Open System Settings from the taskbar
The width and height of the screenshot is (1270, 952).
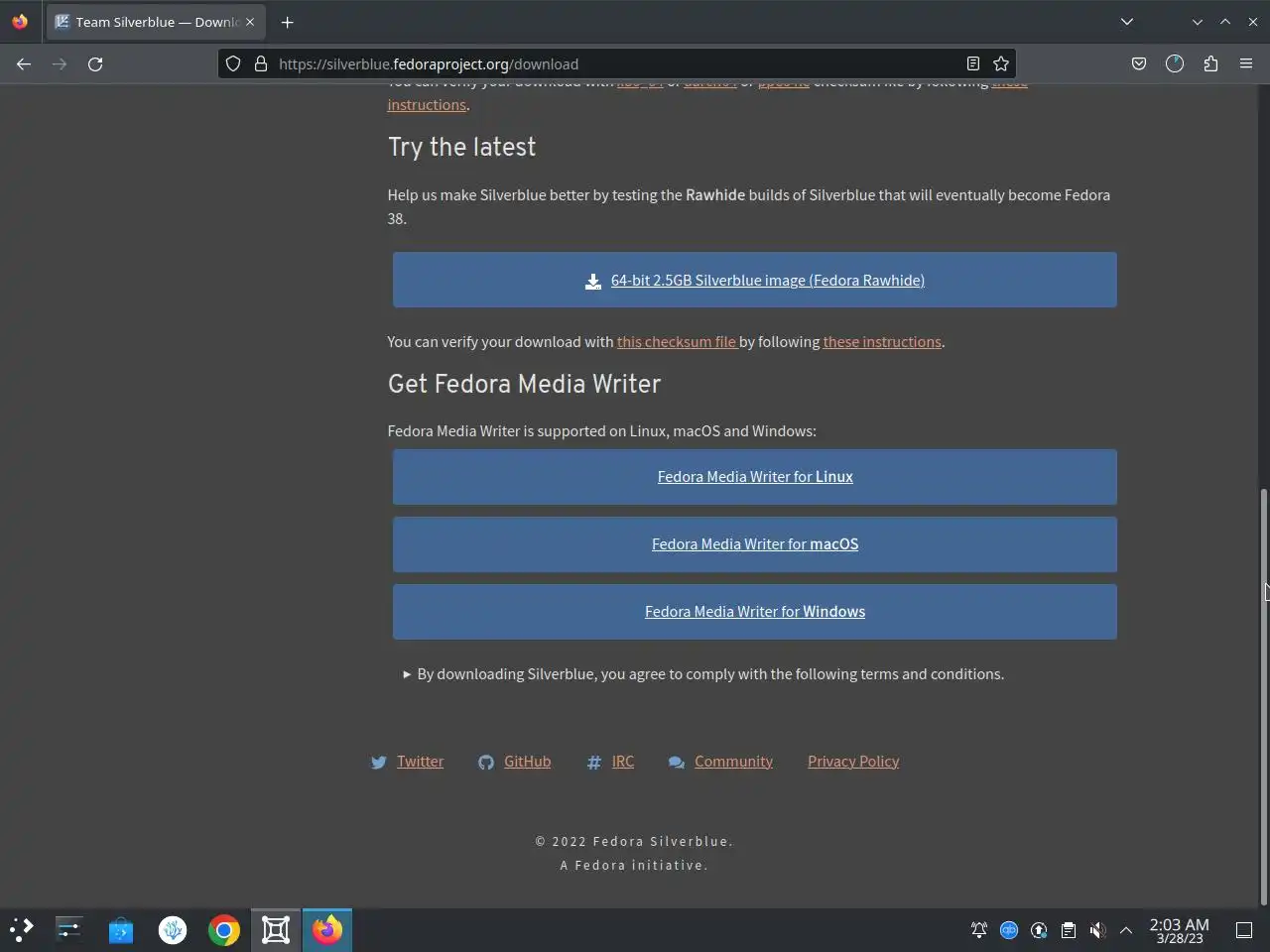tap(69, 930)
